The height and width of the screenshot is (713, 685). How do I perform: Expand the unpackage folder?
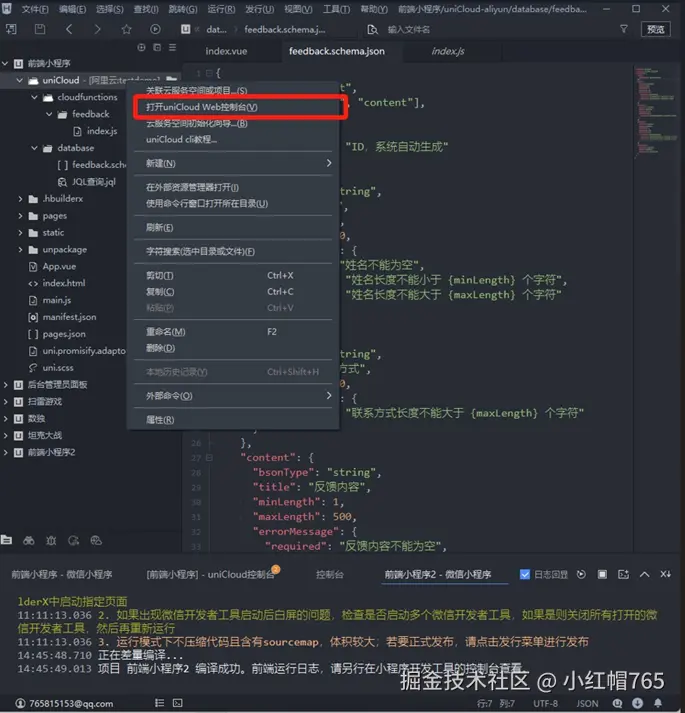[x=20, y=249]
